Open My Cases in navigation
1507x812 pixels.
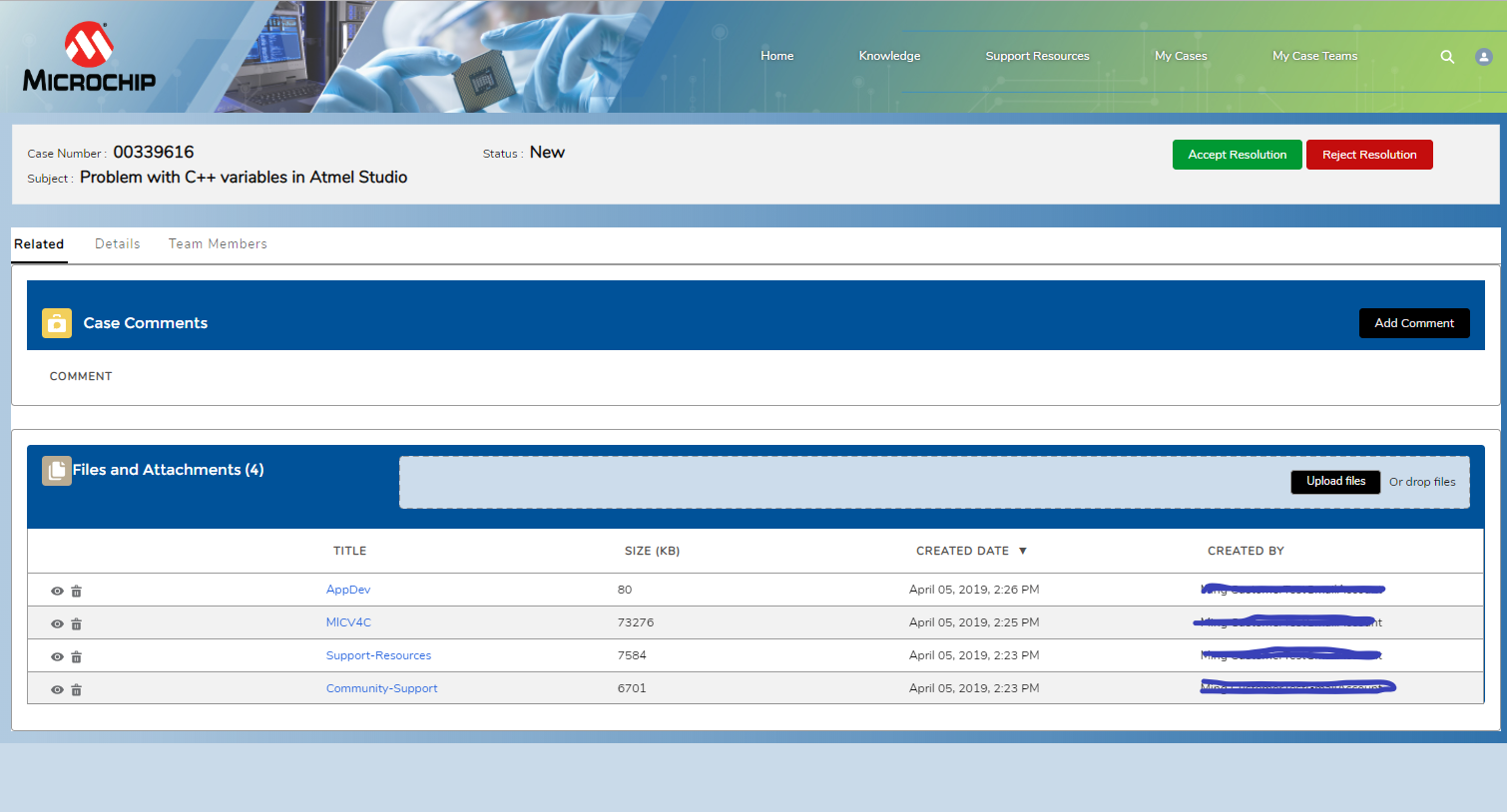pyautogui.click(x=1181, y=56)
